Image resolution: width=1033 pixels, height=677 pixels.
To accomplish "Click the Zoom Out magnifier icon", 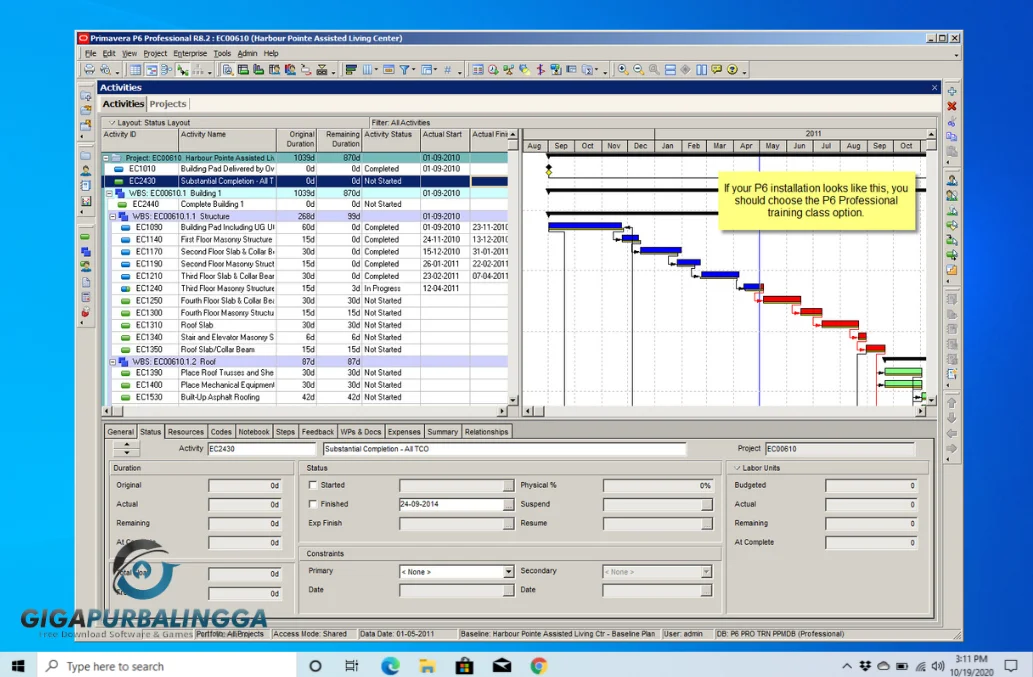I will click(638, 69).
